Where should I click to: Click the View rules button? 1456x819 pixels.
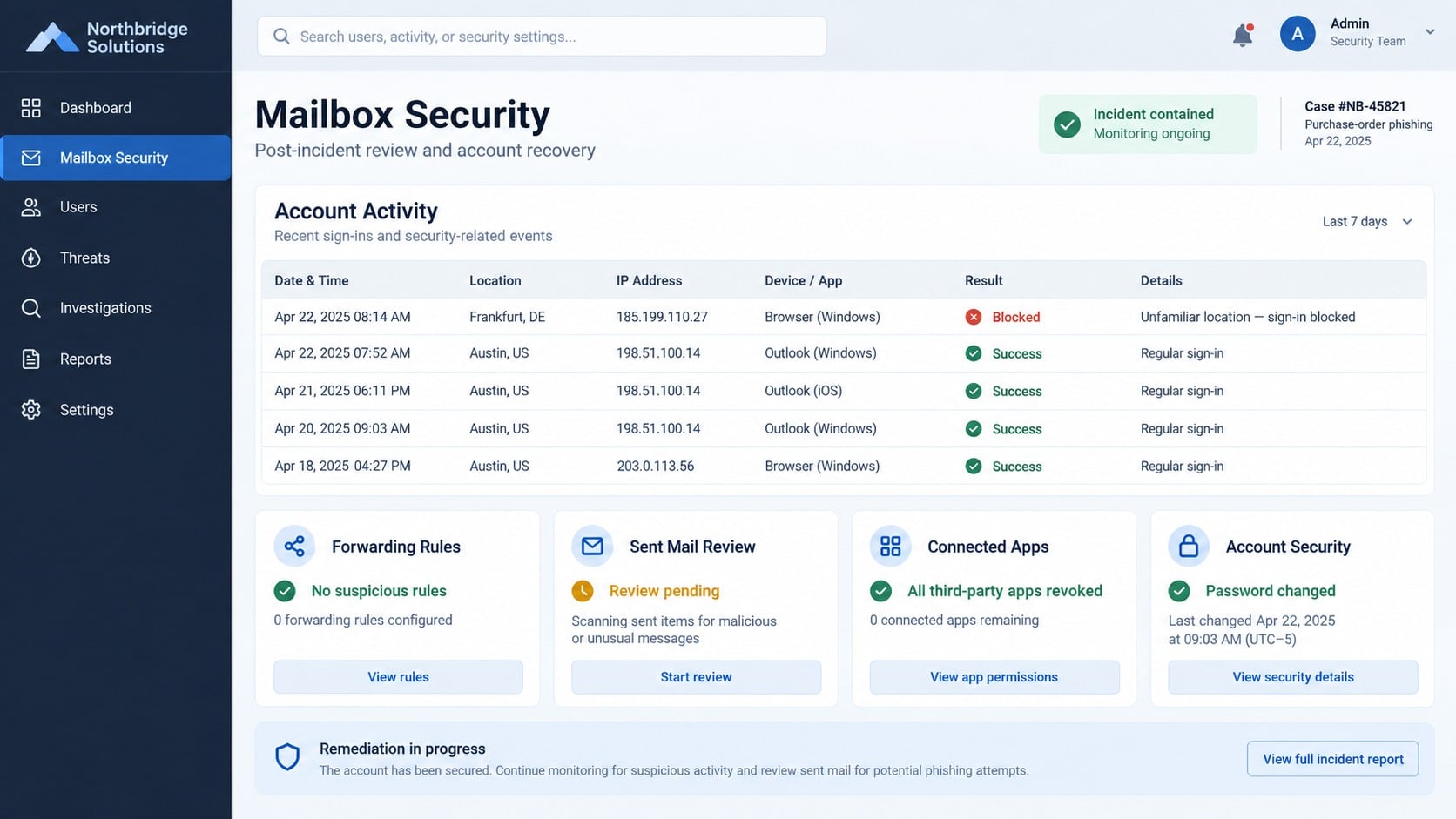398,677
